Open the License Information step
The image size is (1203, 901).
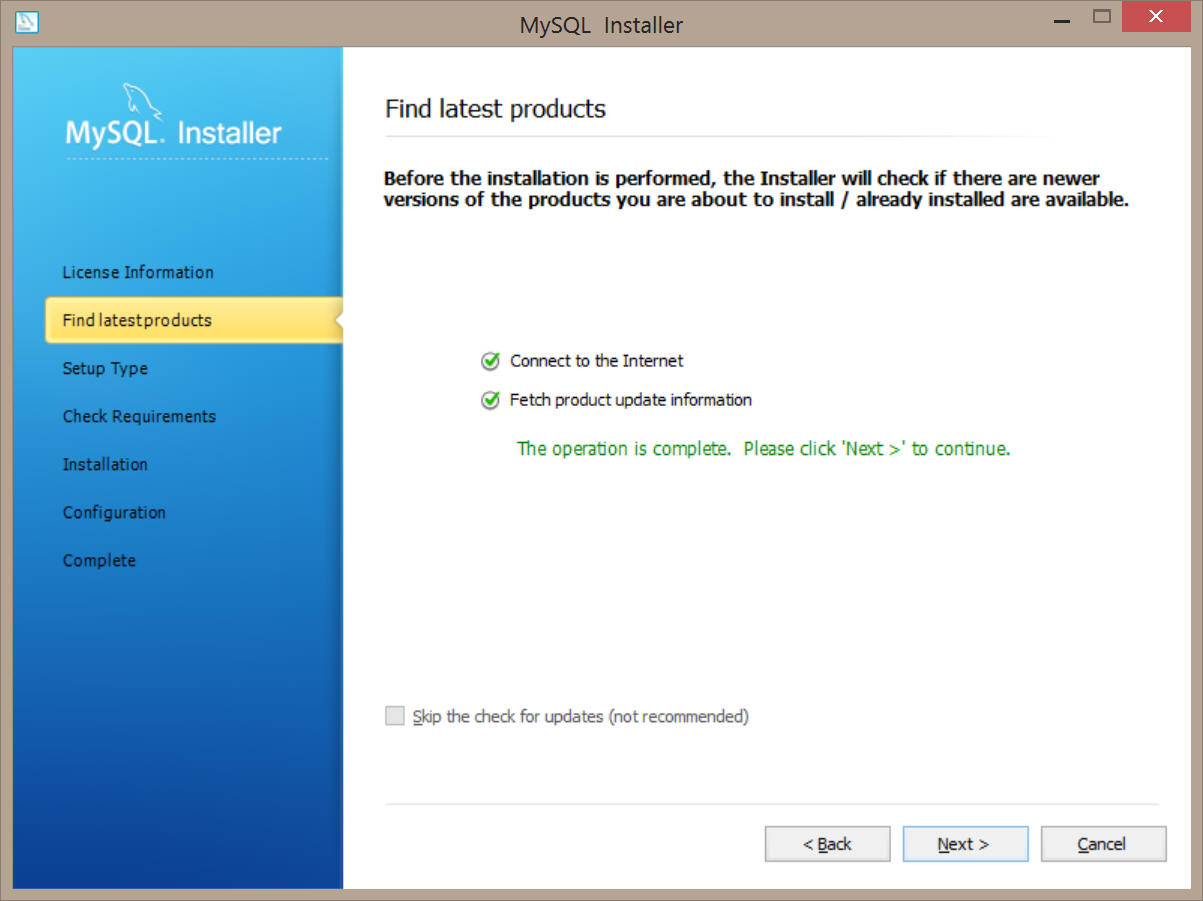[138, 272]
